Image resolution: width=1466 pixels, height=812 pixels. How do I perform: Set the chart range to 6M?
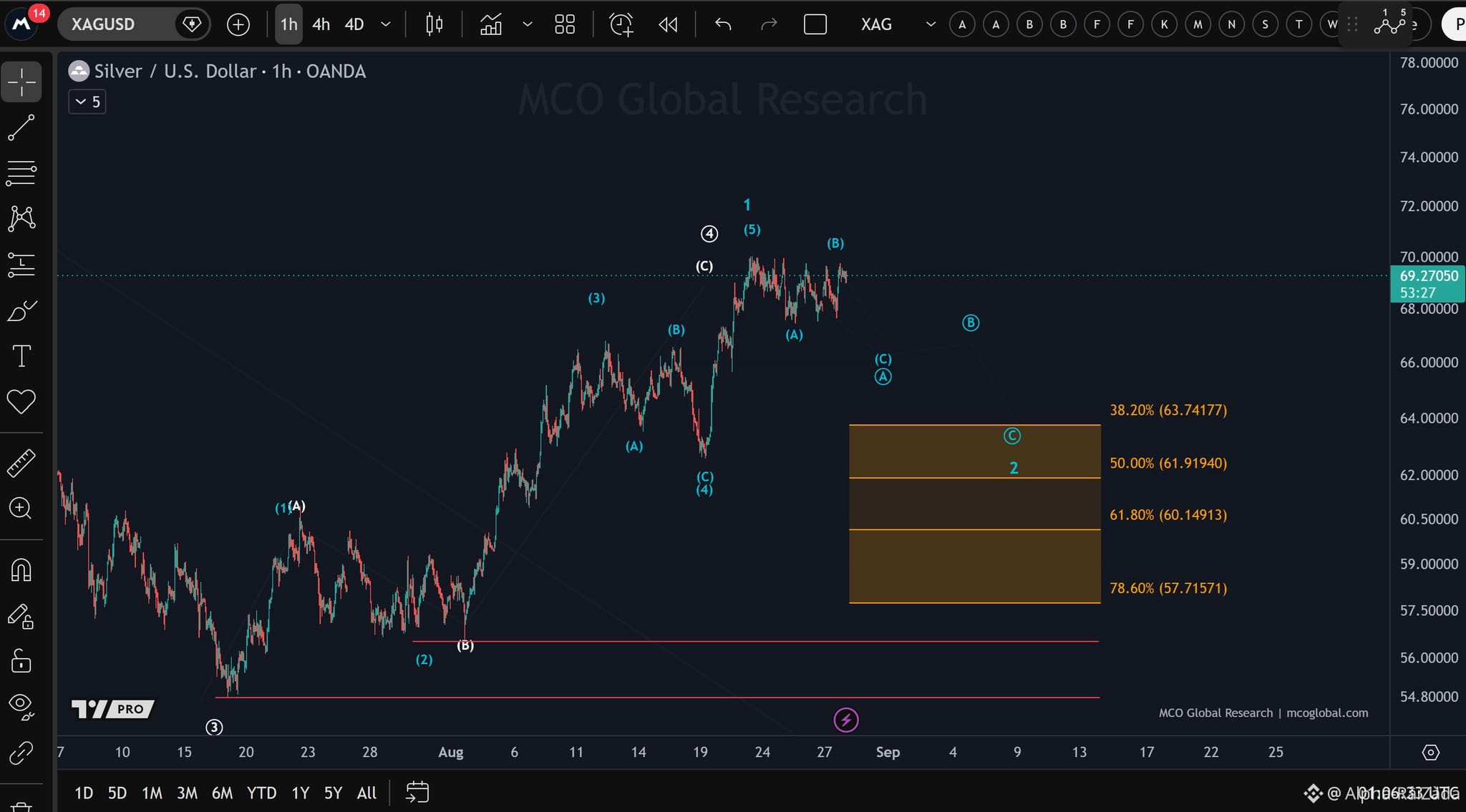222,793
